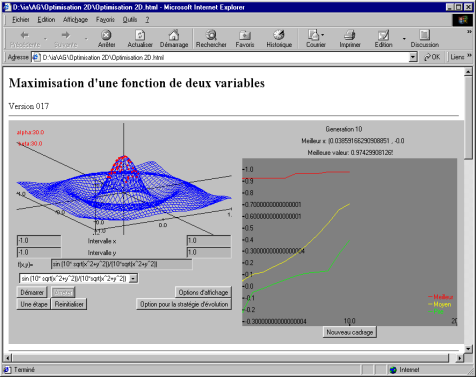
Task: Open Historique toolbar icon
Action: pos(279,35)
